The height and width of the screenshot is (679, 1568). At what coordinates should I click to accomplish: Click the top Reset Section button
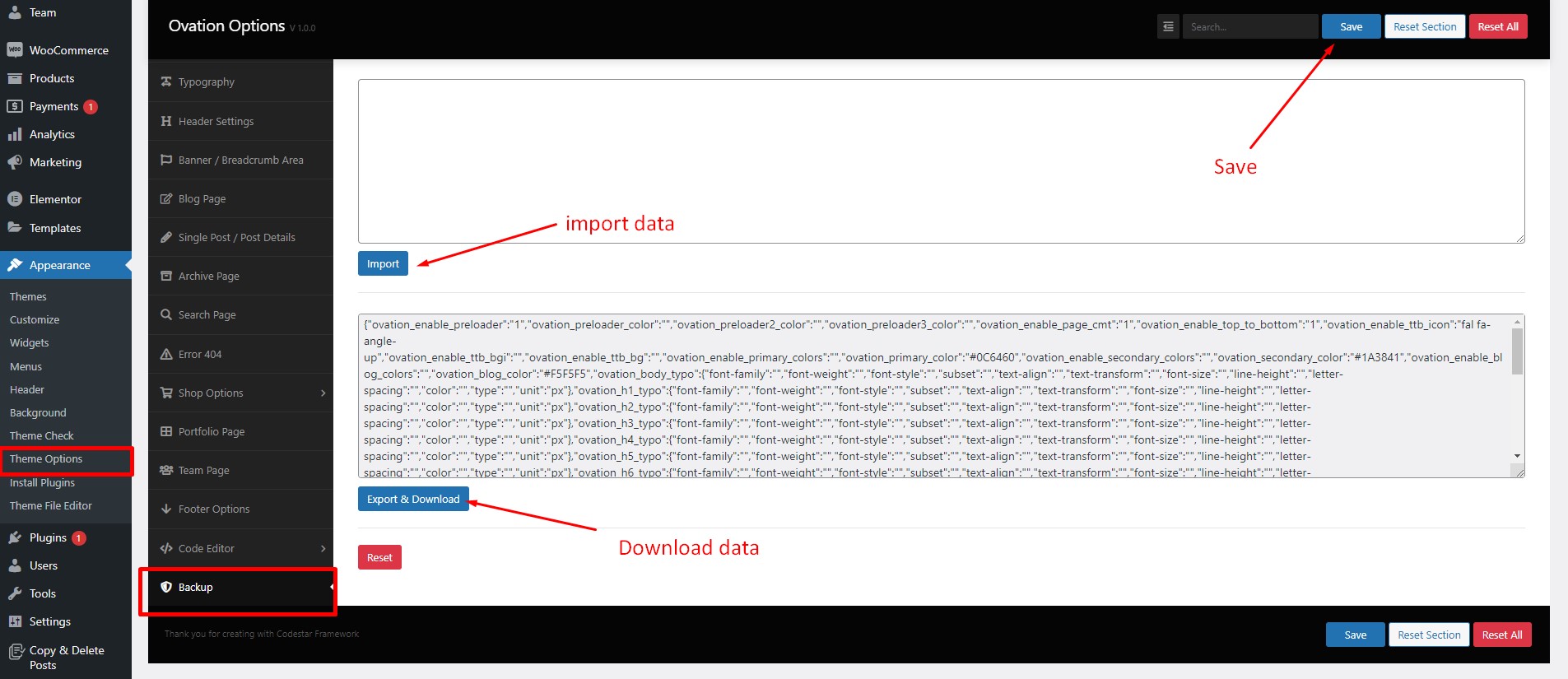(x=1425, y=26)
